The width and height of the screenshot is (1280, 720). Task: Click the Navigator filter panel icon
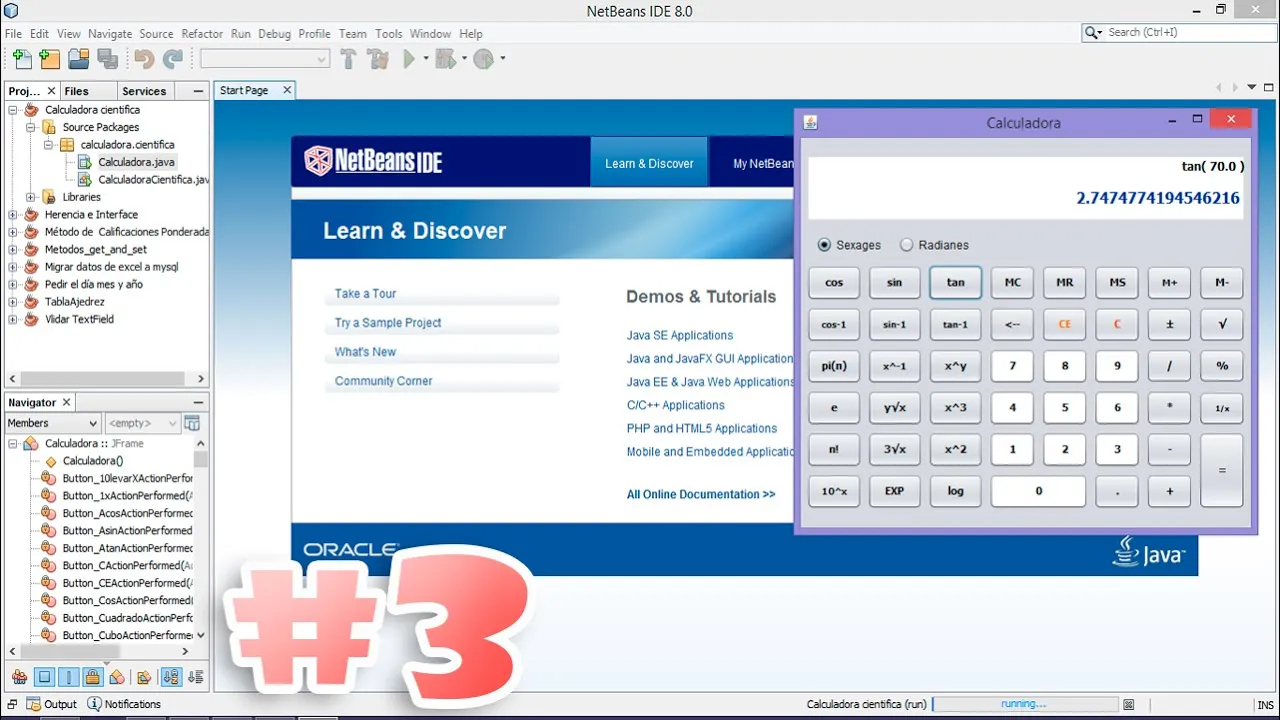[x=192, y=423]
